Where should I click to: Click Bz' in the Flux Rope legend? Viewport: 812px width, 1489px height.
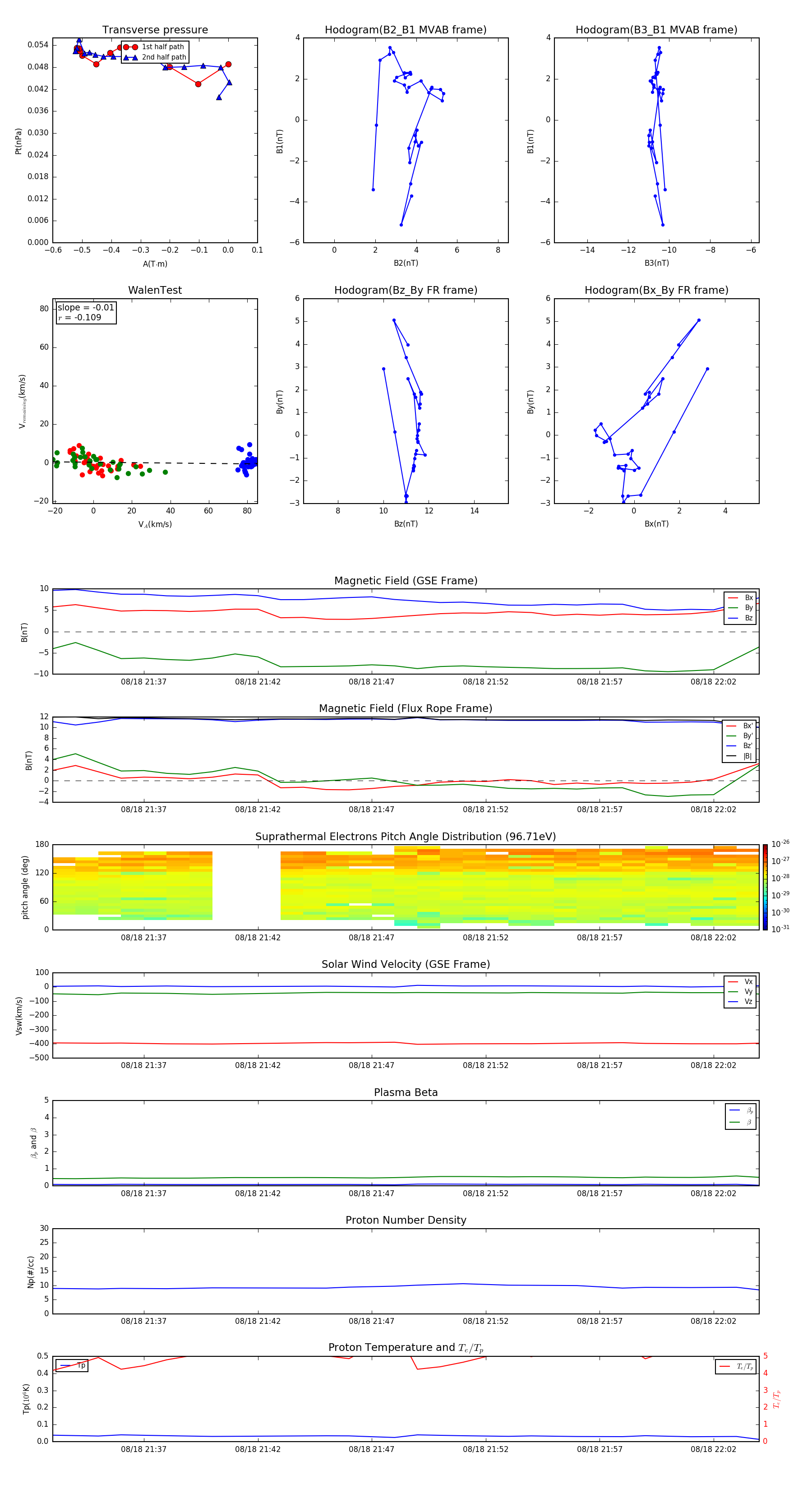(x=739, y=746)
